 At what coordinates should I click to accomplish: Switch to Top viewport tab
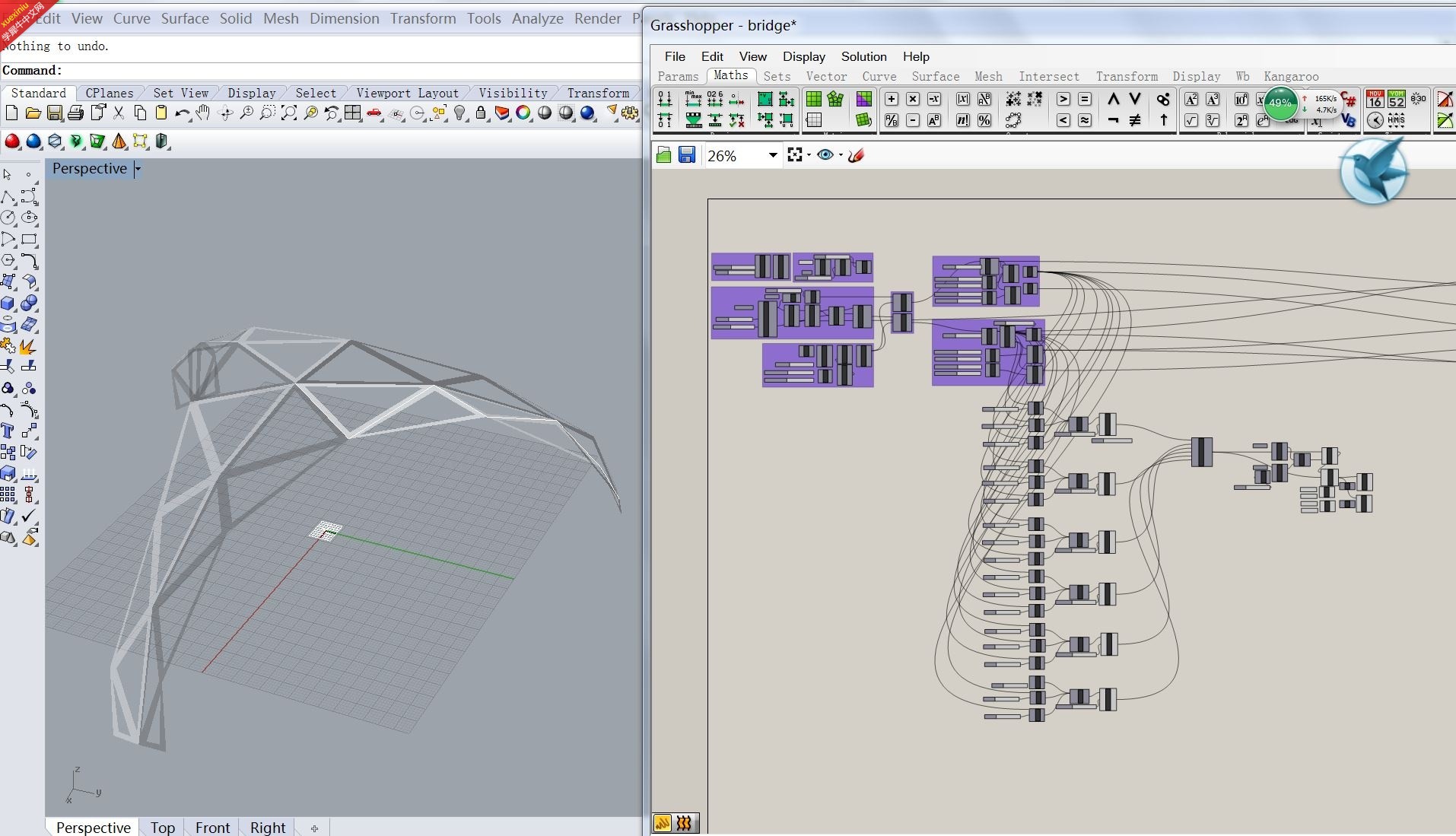pos(163,828)
